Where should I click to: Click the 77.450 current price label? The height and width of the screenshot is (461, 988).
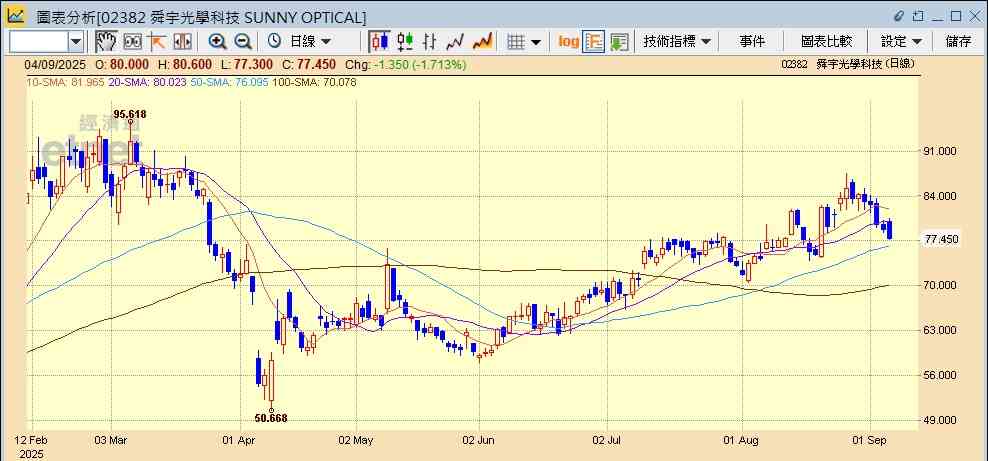(940, 240)
